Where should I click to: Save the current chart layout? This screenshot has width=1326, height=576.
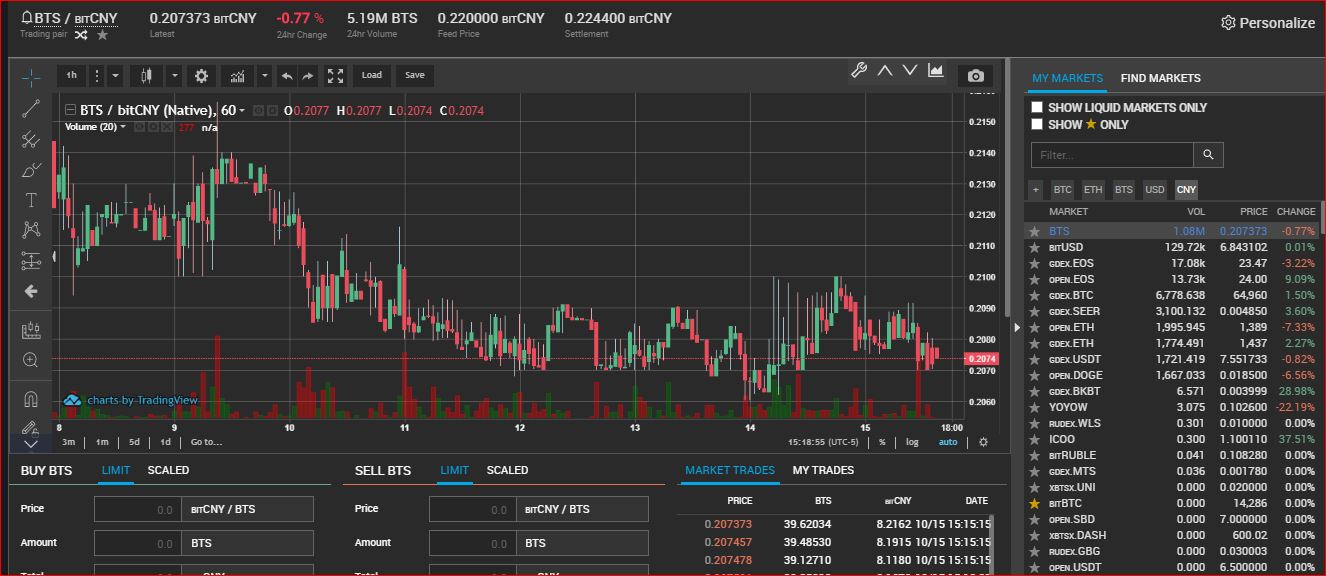[415, 75]
